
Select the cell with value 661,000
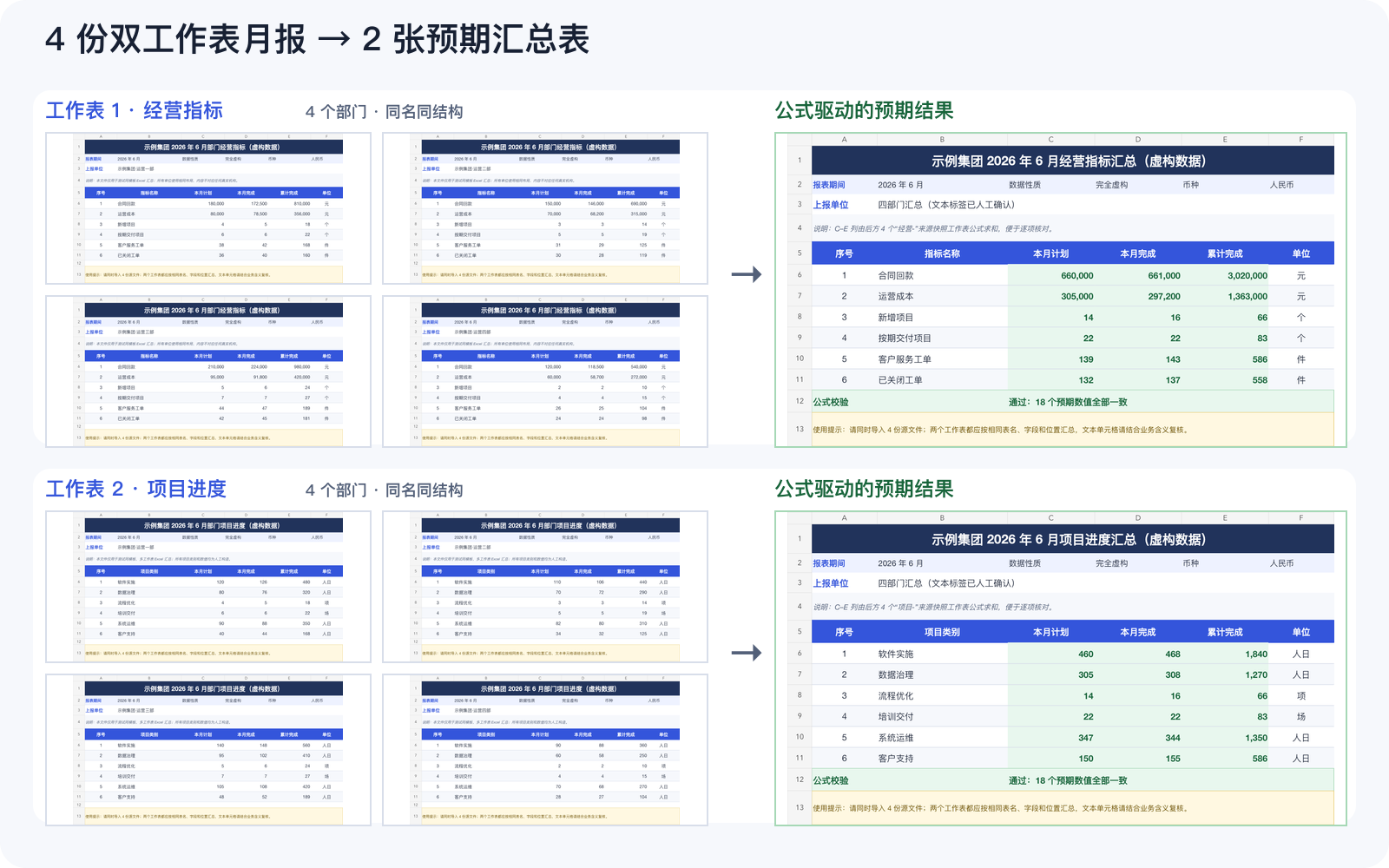1138,275
